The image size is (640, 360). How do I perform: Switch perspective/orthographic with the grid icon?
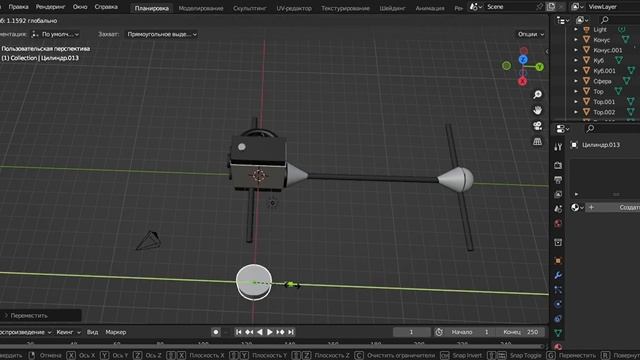538,142
